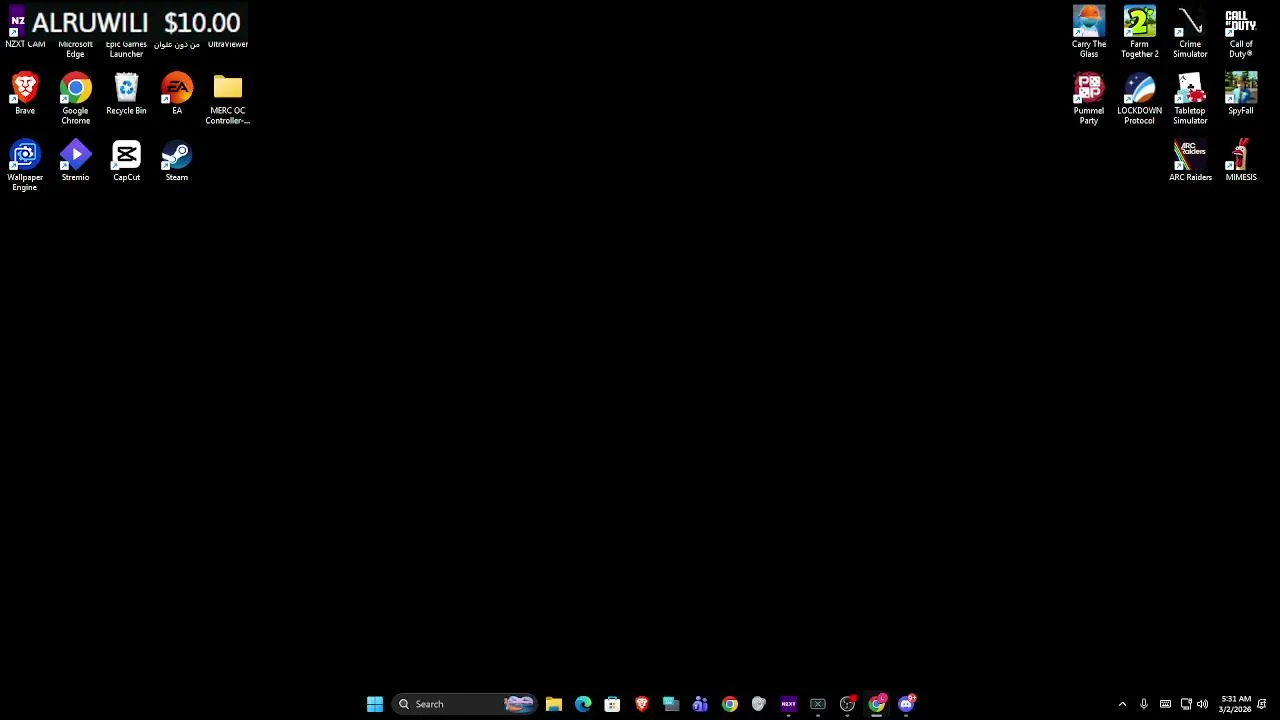1280x720 pixels.
Task: Select the NZXT CAM desktop shortcut
Action: point(25,27)
